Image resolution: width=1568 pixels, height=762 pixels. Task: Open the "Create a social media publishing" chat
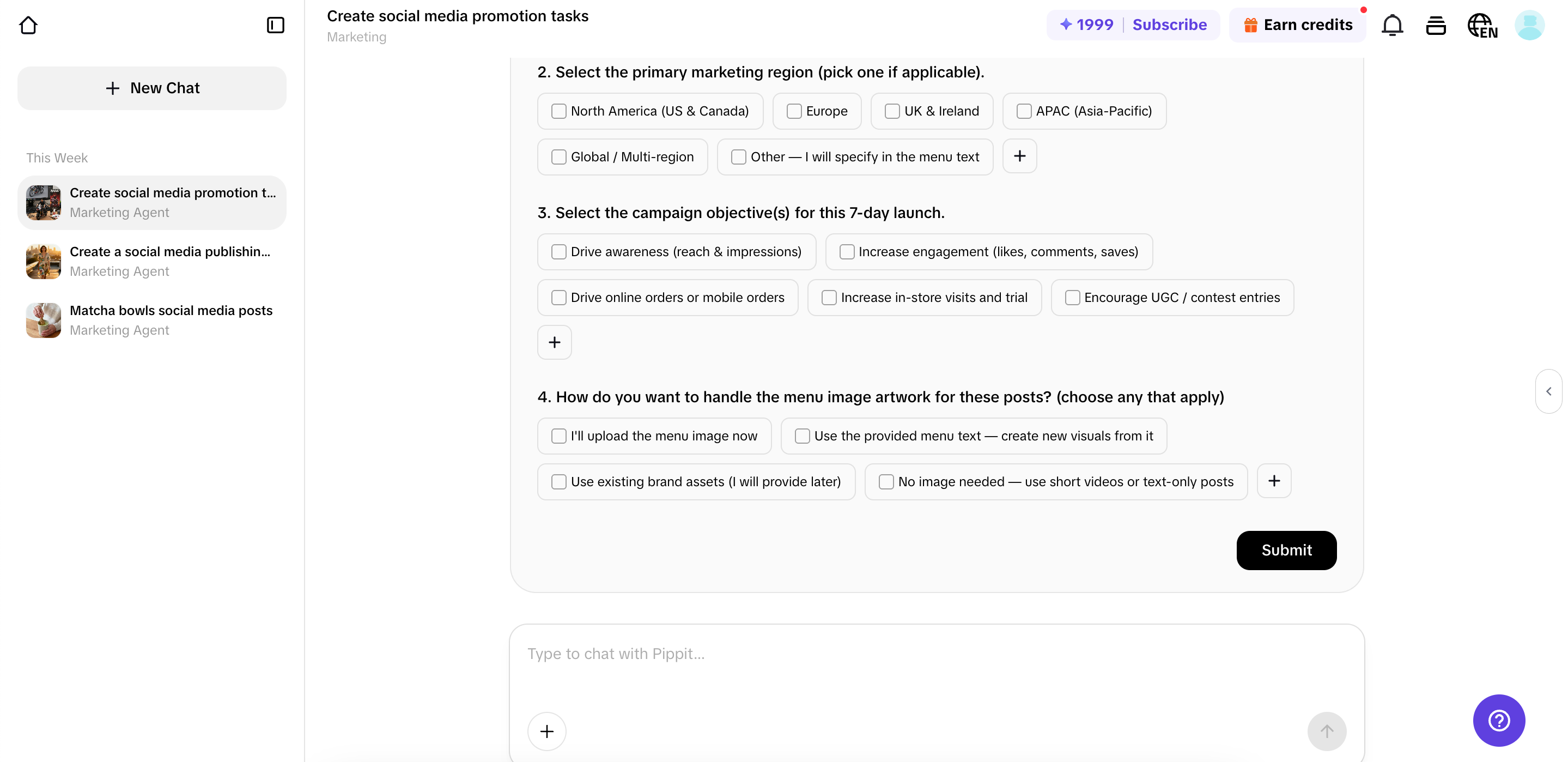(151, 261)
